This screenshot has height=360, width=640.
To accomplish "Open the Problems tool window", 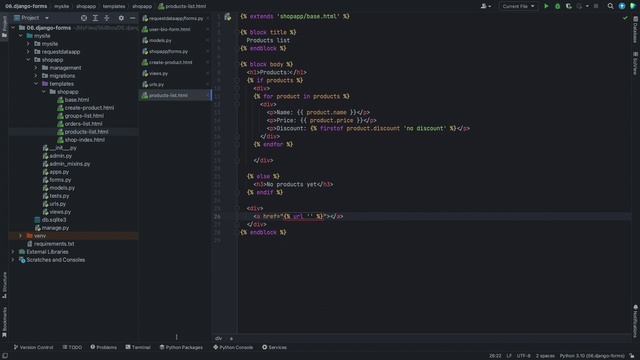I will click(104, 347).
